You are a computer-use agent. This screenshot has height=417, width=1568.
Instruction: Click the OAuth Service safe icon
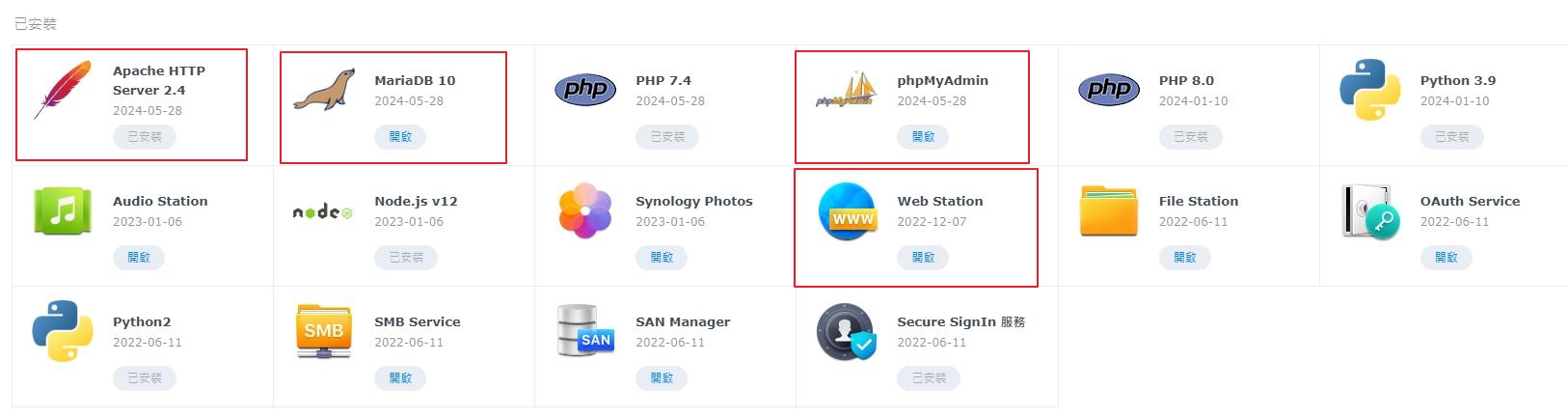(1370, 211)
